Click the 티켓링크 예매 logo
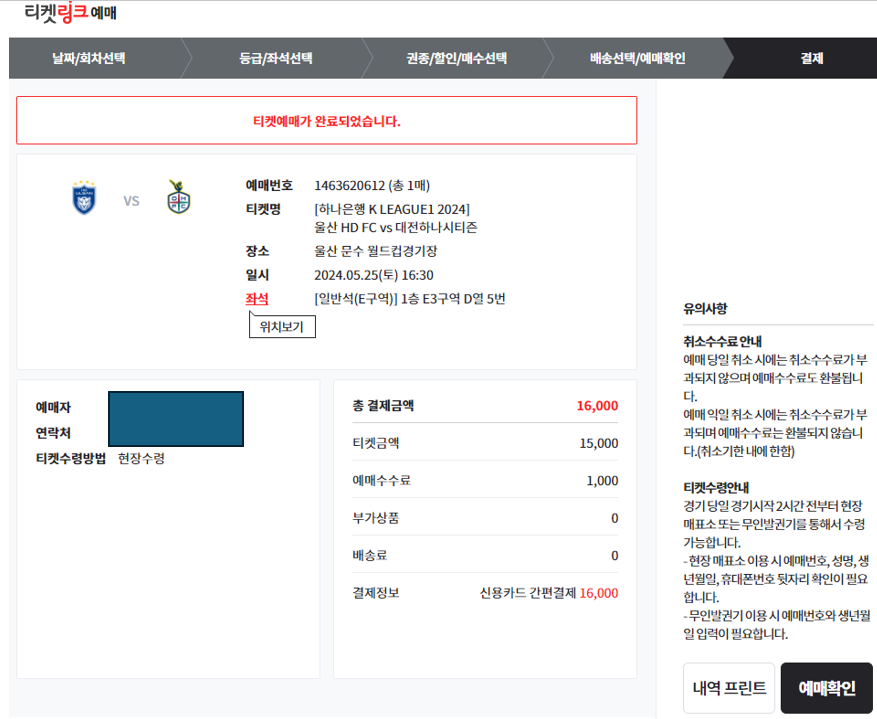The height and width of the screenshot is (719, 877). click(70, 12)
